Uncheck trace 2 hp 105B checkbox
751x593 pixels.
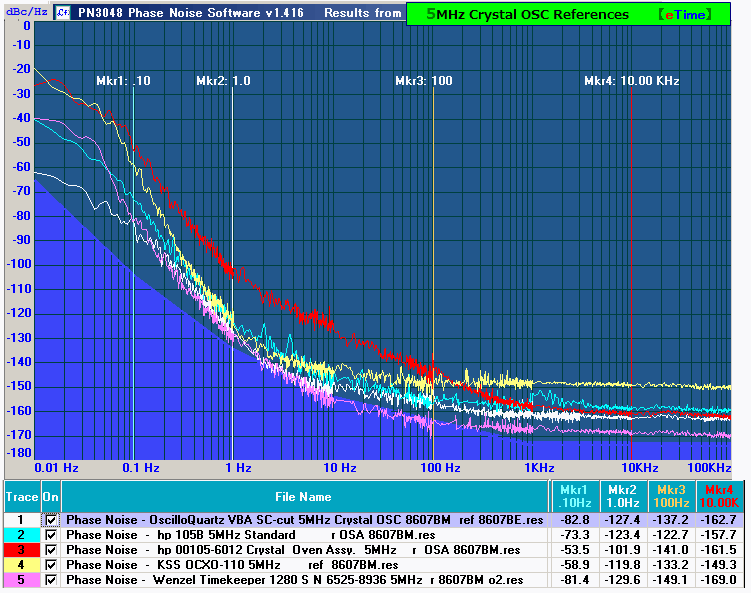[x=51, y=535]
